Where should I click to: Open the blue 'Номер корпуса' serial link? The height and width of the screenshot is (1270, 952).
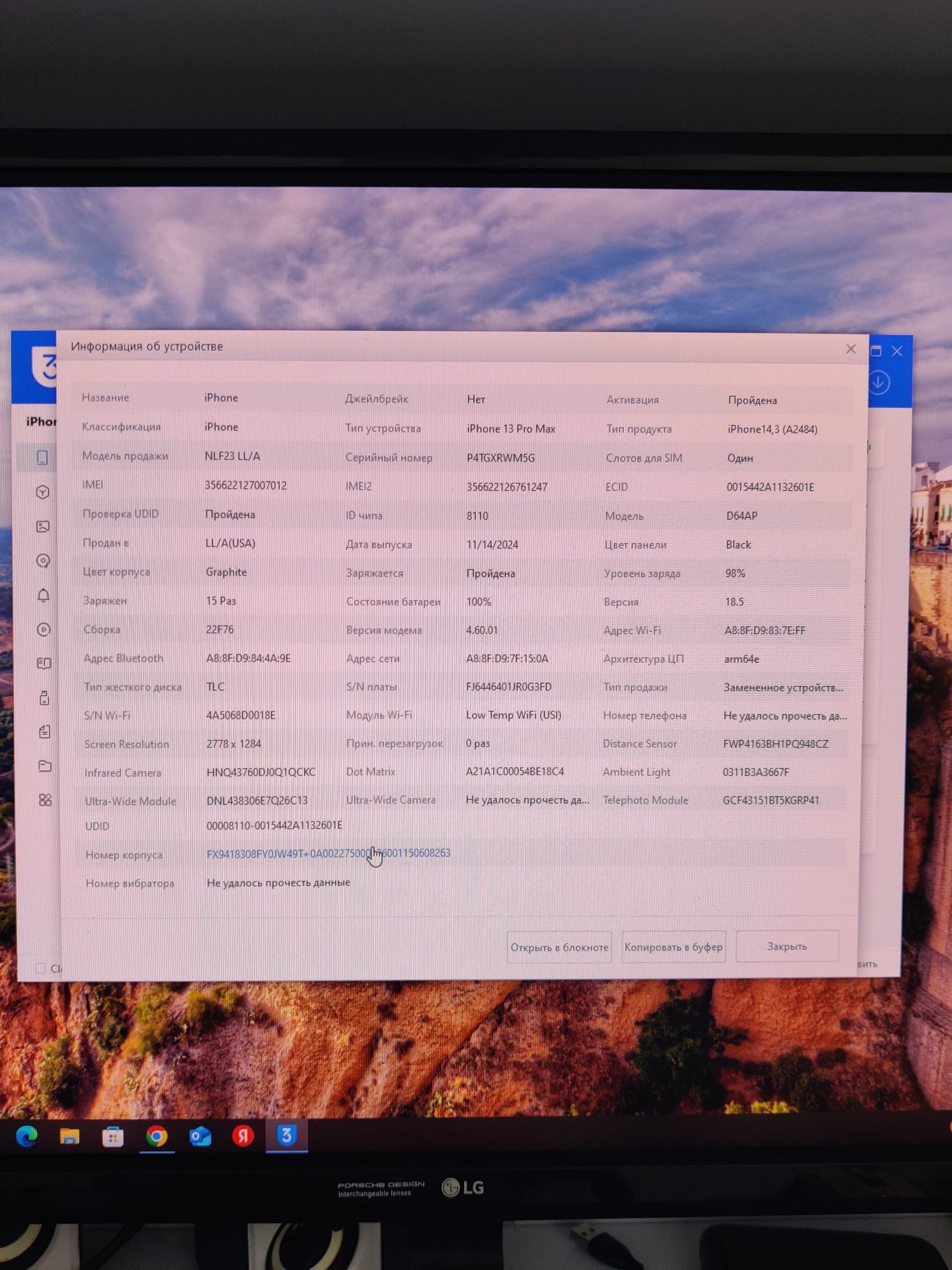328,853
